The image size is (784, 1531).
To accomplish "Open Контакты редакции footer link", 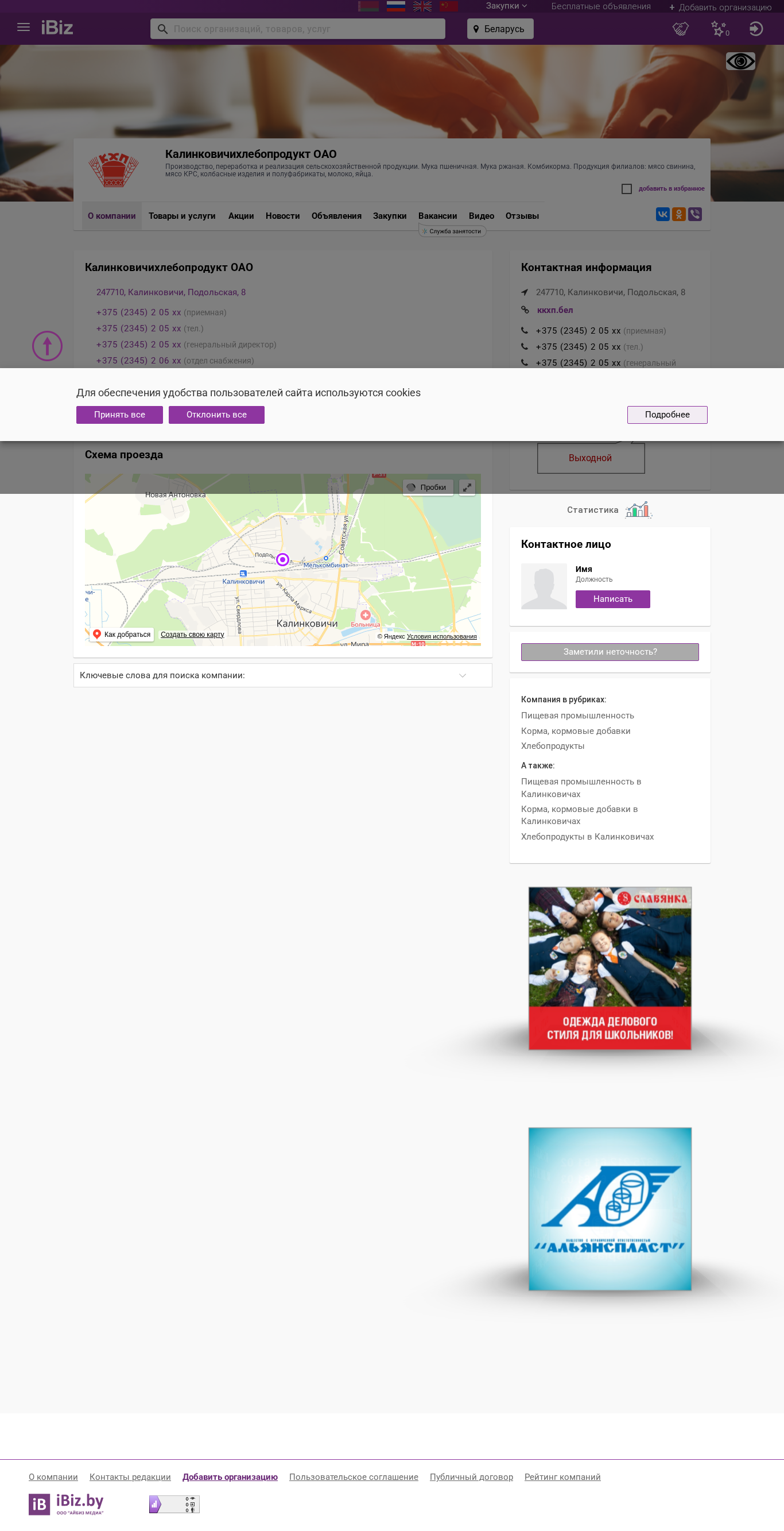I will click(130, 1477).
